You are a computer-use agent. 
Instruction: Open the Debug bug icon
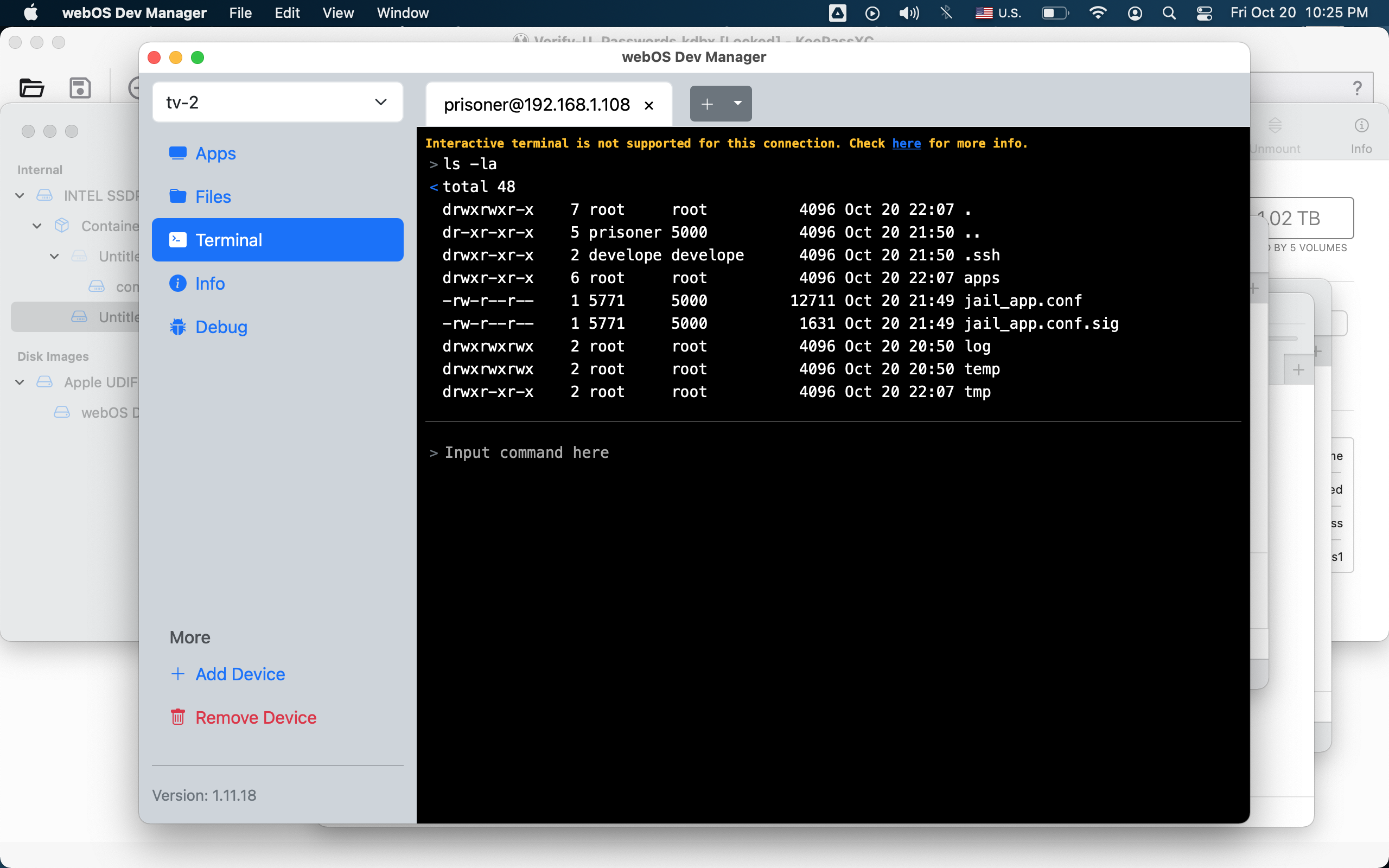(x=177, y=327)
